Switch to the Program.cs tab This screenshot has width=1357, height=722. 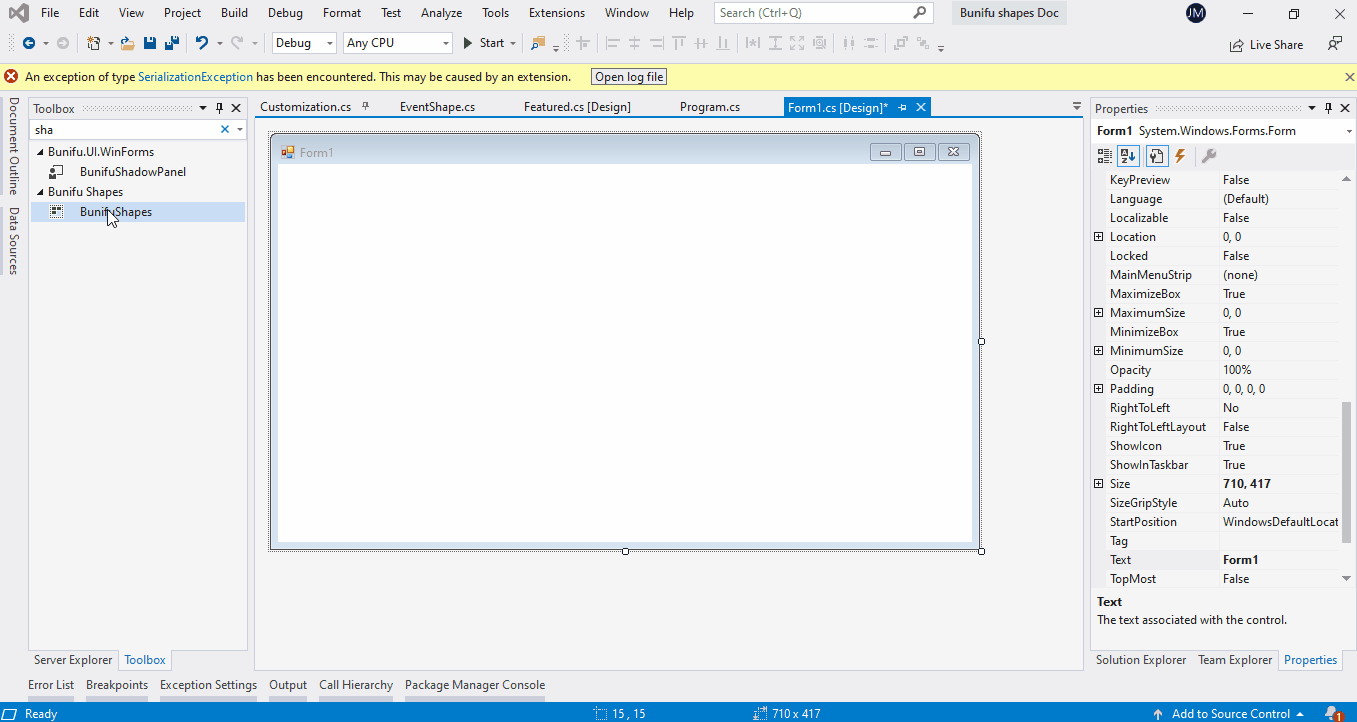pos(710,107)
